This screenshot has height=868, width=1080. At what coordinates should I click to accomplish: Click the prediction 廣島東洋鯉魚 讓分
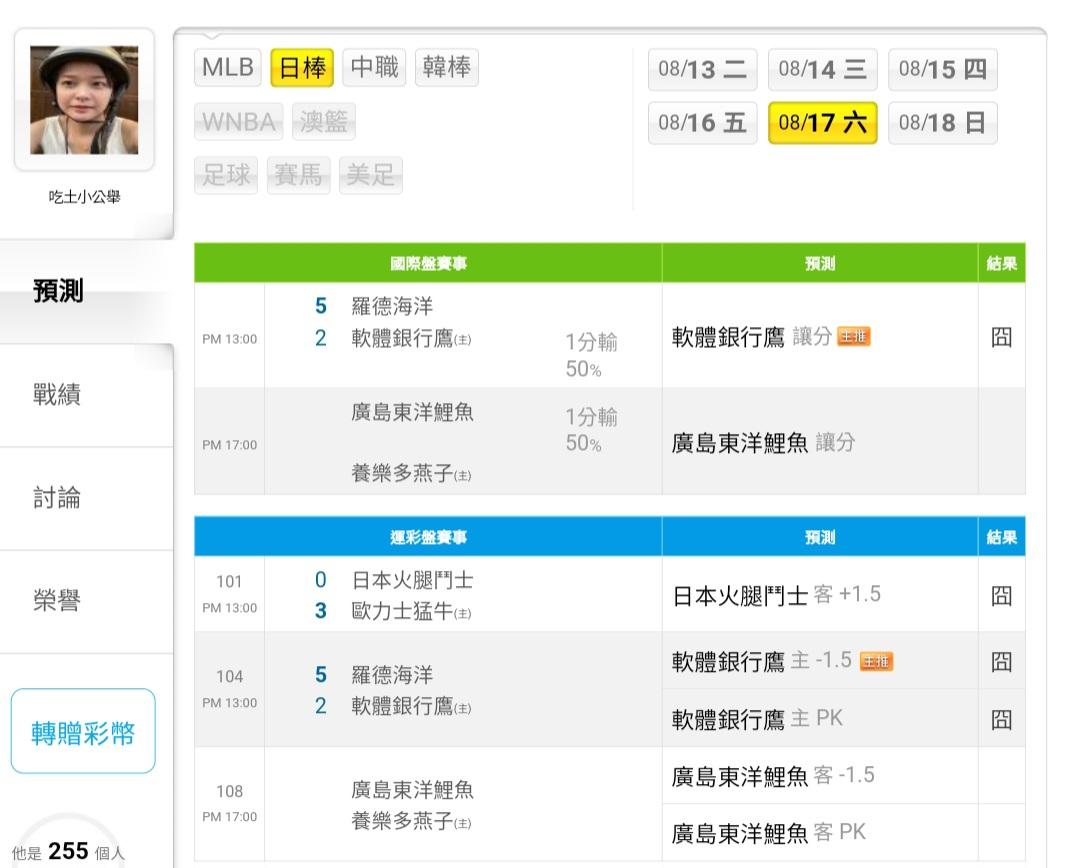763,442
